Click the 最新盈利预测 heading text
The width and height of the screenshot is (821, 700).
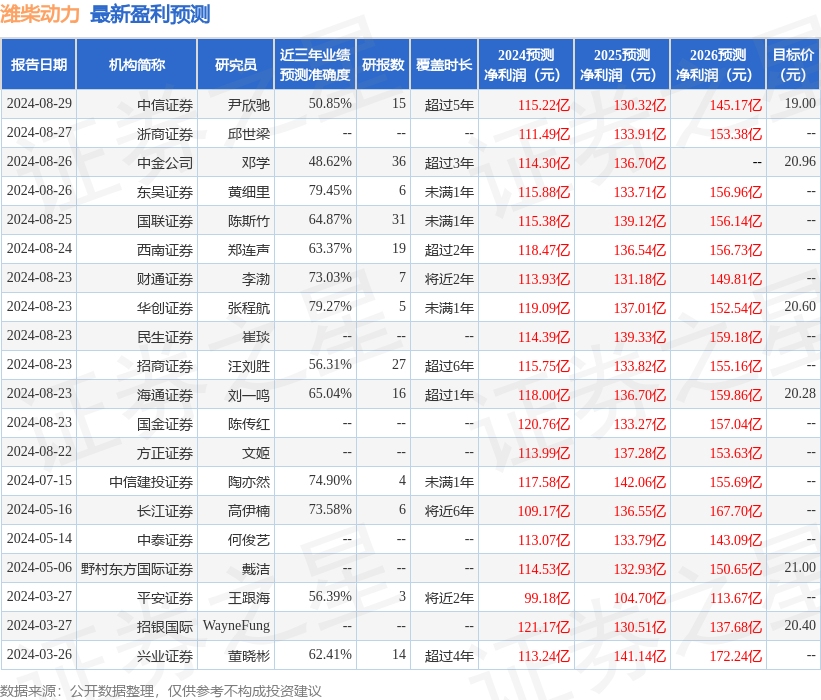(150, 14)
